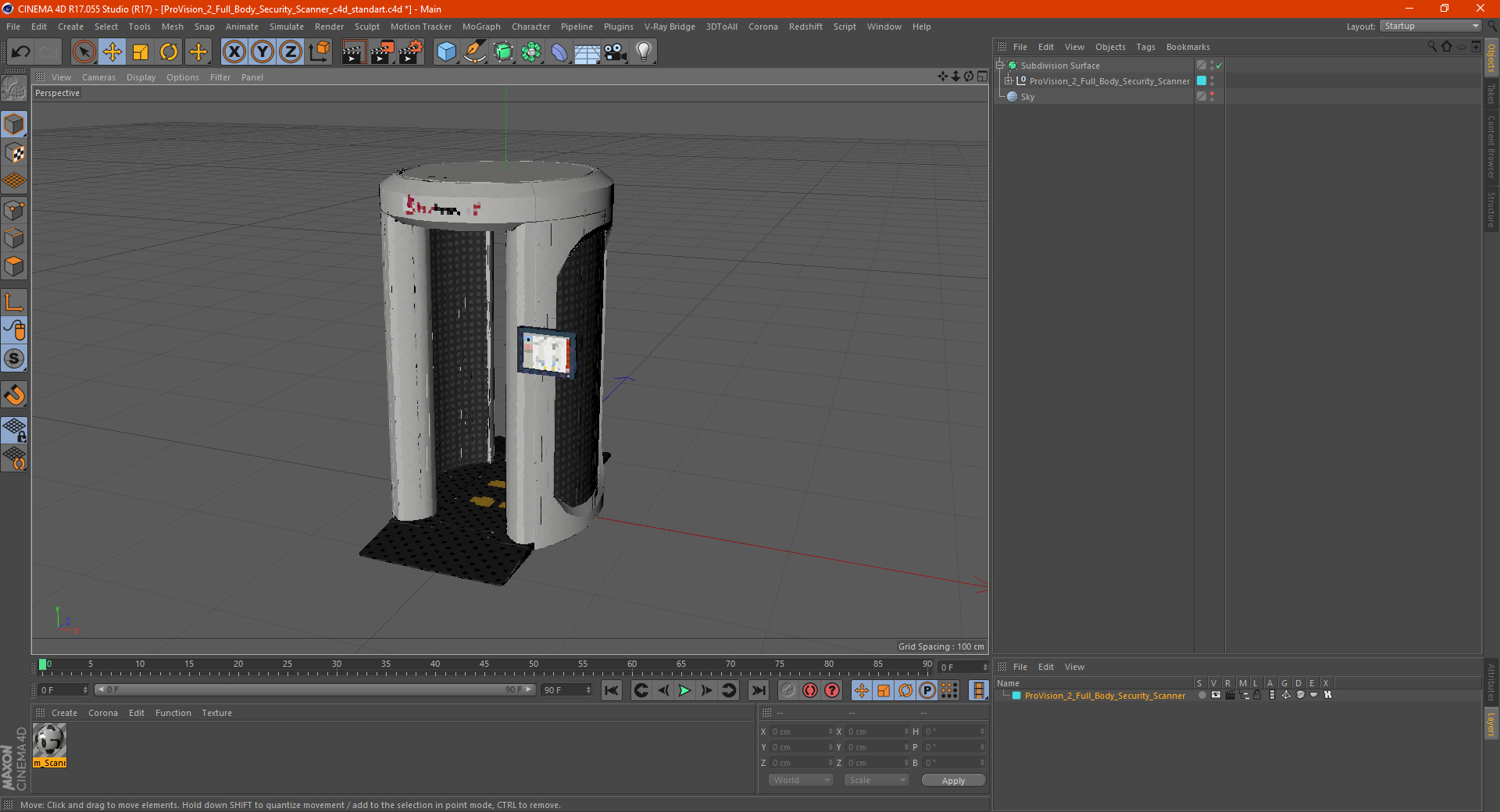The width and height of the screenshot is (1500, 812).
Task: Add a Camera object
Action: (615, 52)
